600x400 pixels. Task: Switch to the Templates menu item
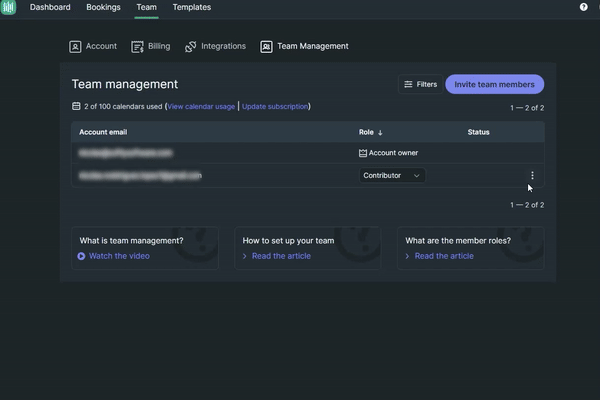tap(192, 7)
